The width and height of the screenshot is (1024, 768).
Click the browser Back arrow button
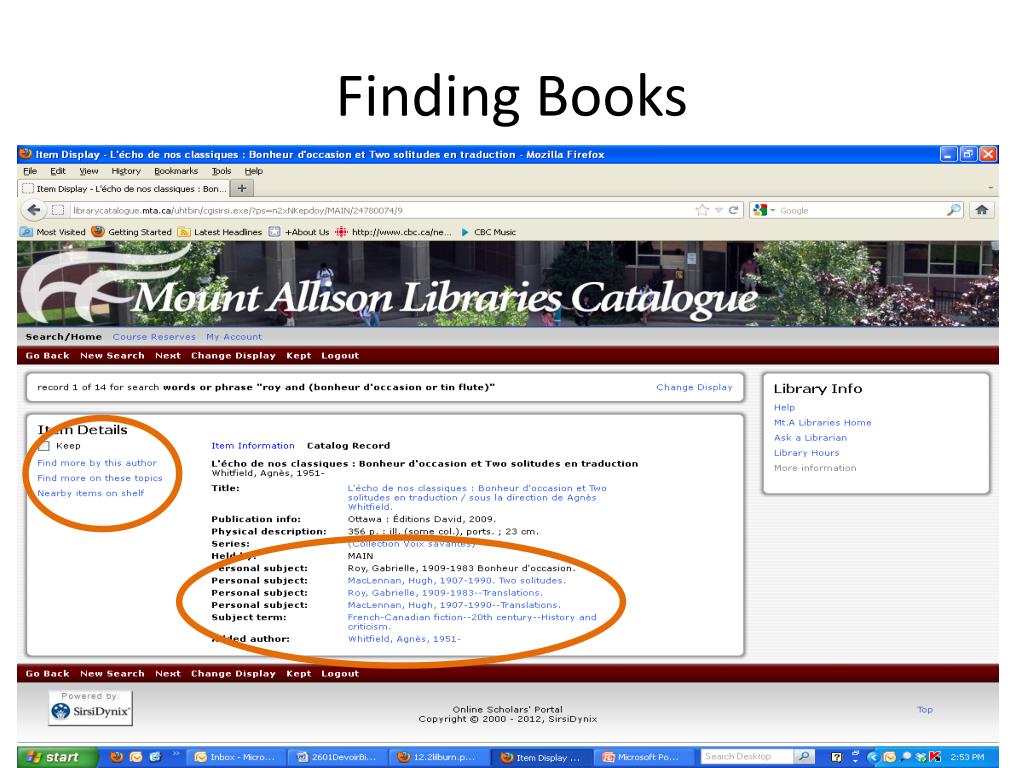tap(33, 210)
